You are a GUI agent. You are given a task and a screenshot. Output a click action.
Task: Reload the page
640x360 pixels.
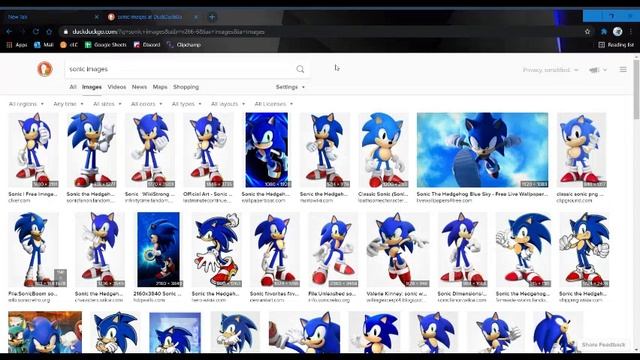36,31
